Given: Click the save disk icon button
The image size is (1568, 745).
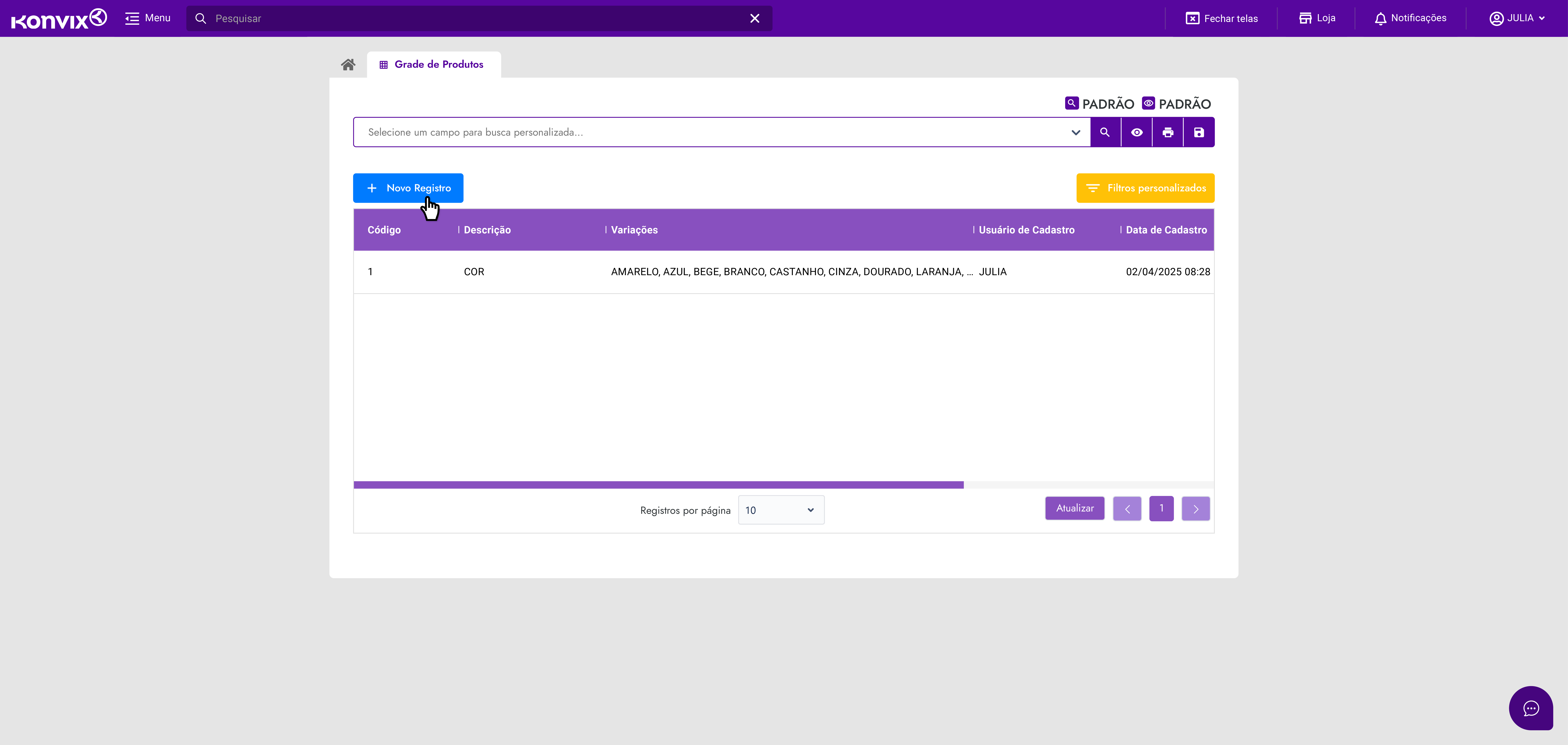Looking at the screenshot, I should coord(1199,132).
